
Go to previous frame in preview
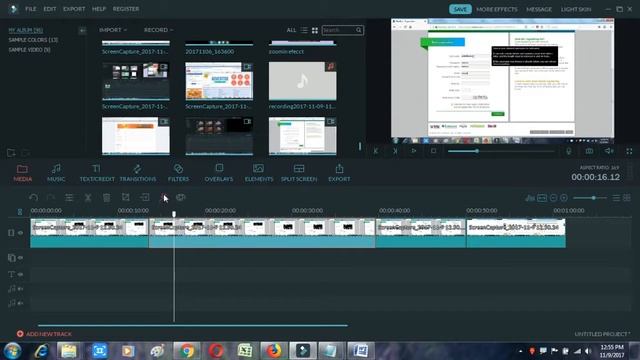coord(376,151)
